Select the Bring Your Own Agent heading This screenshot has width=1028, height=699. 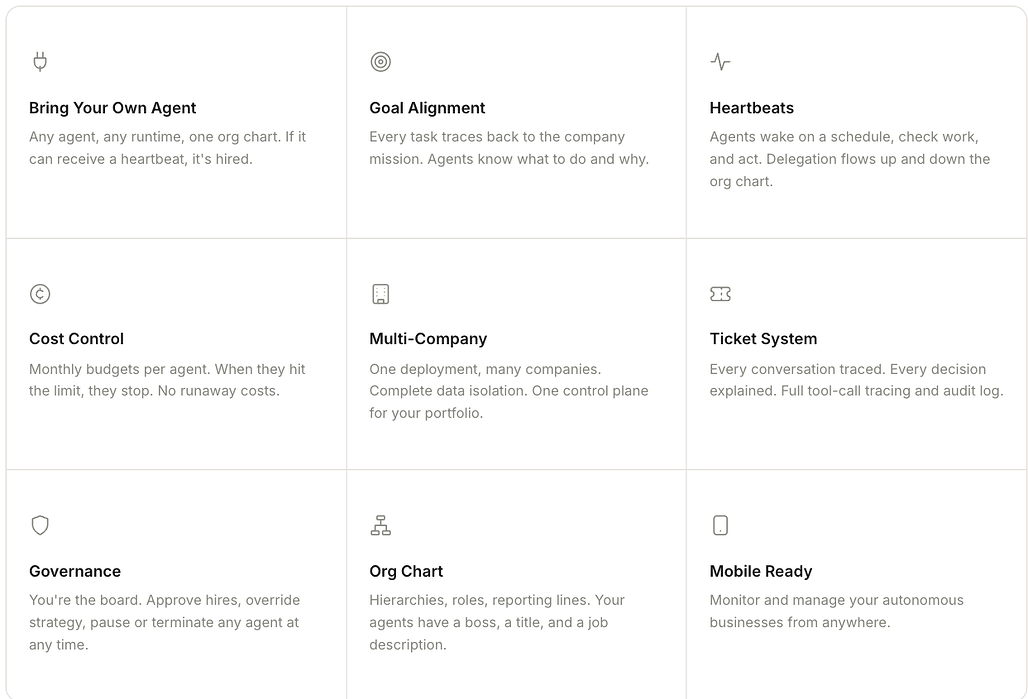[112, 108]
